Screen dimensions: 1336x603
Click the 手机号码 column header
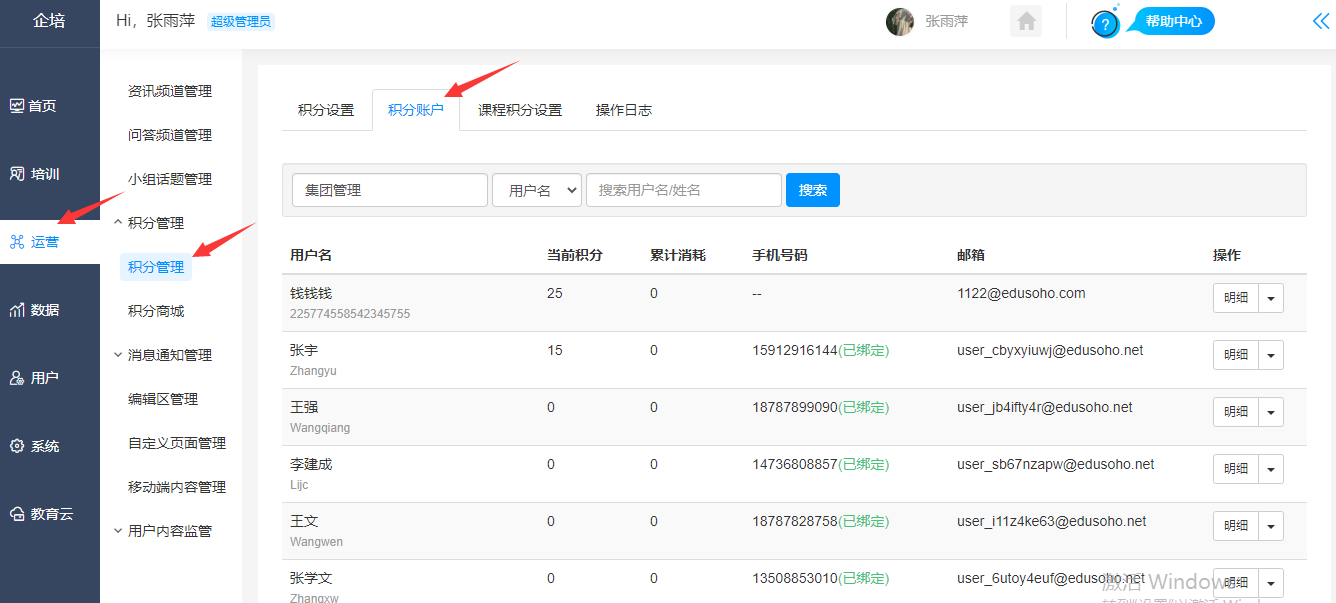point(780,255)
